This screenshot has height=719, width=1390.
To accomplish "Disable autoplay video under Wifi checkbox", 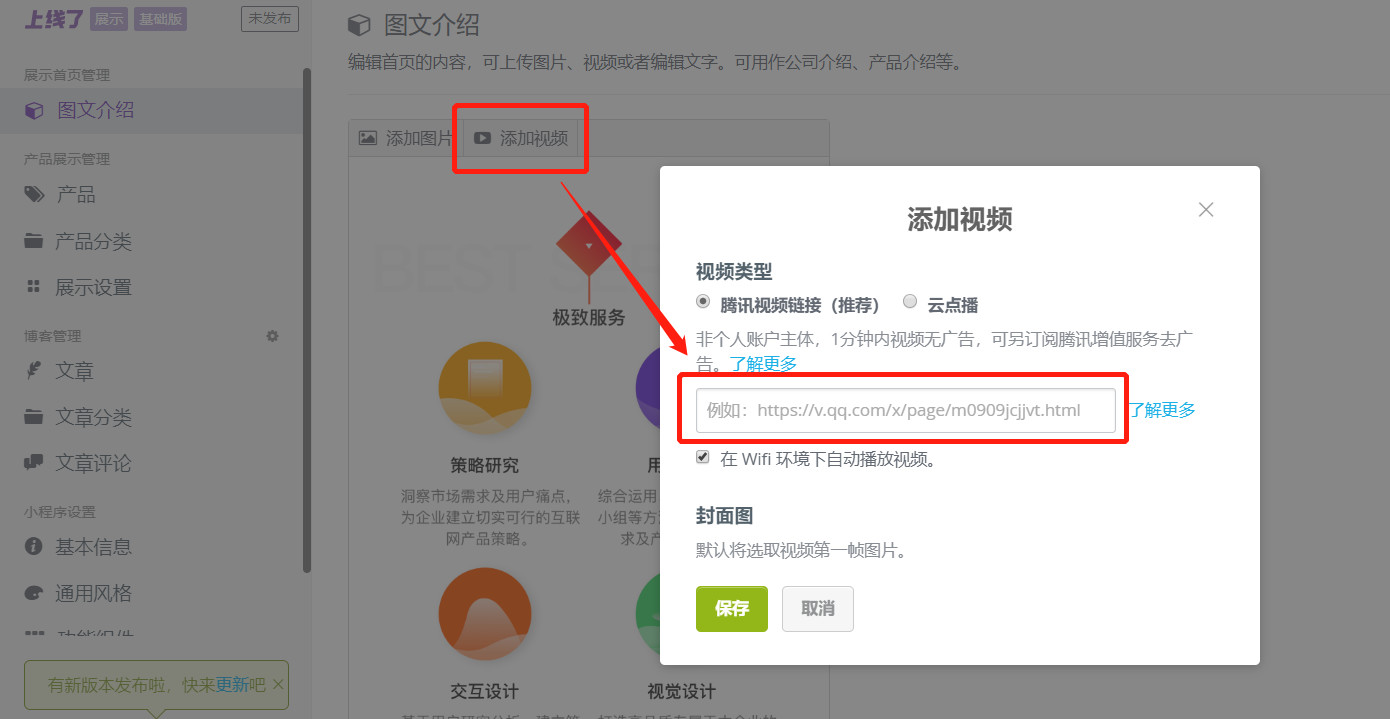I will 703,456.
